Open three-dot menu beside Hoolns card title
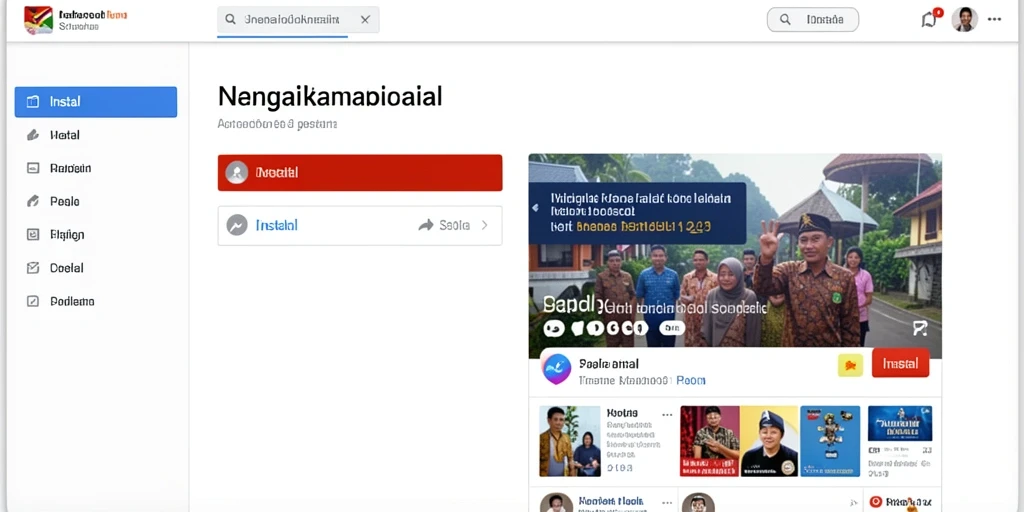 [x=667, y=414]
